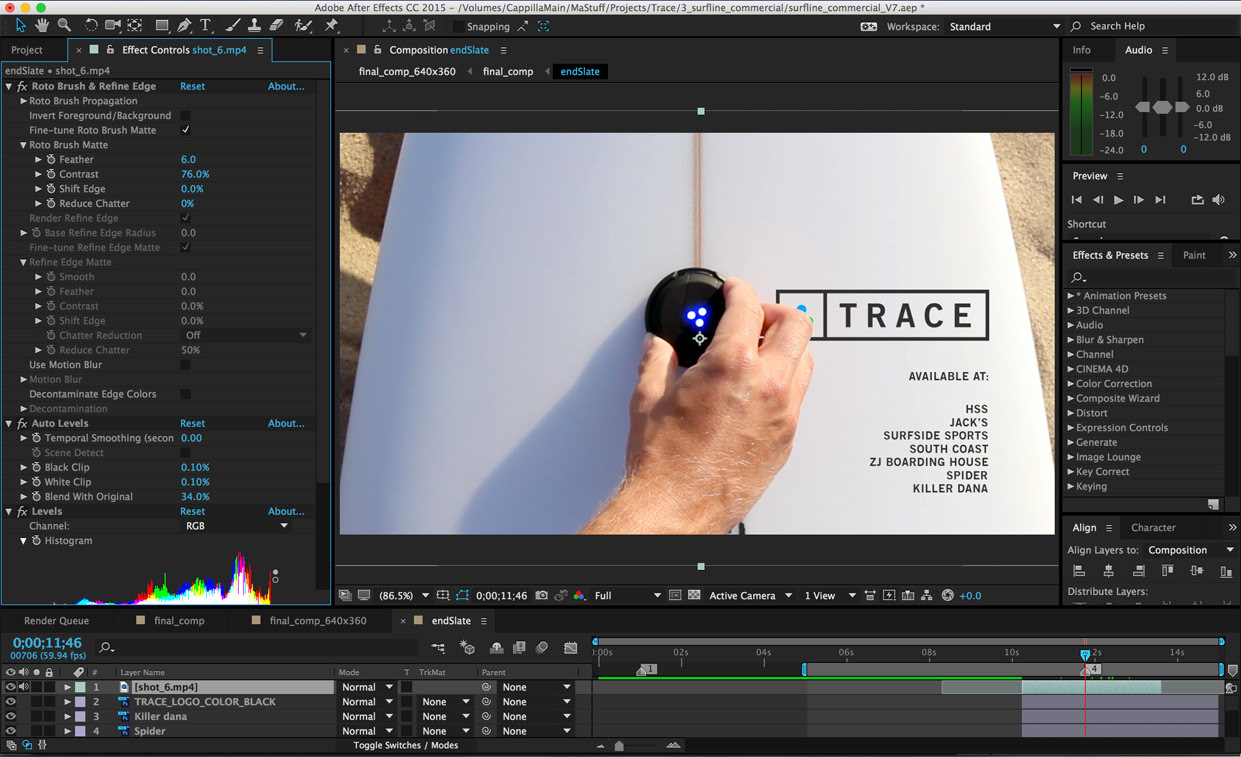The image size is (1241, 757).
Task: Click the Toggle Switches / Modes button
Action: [x=405, y=746]
